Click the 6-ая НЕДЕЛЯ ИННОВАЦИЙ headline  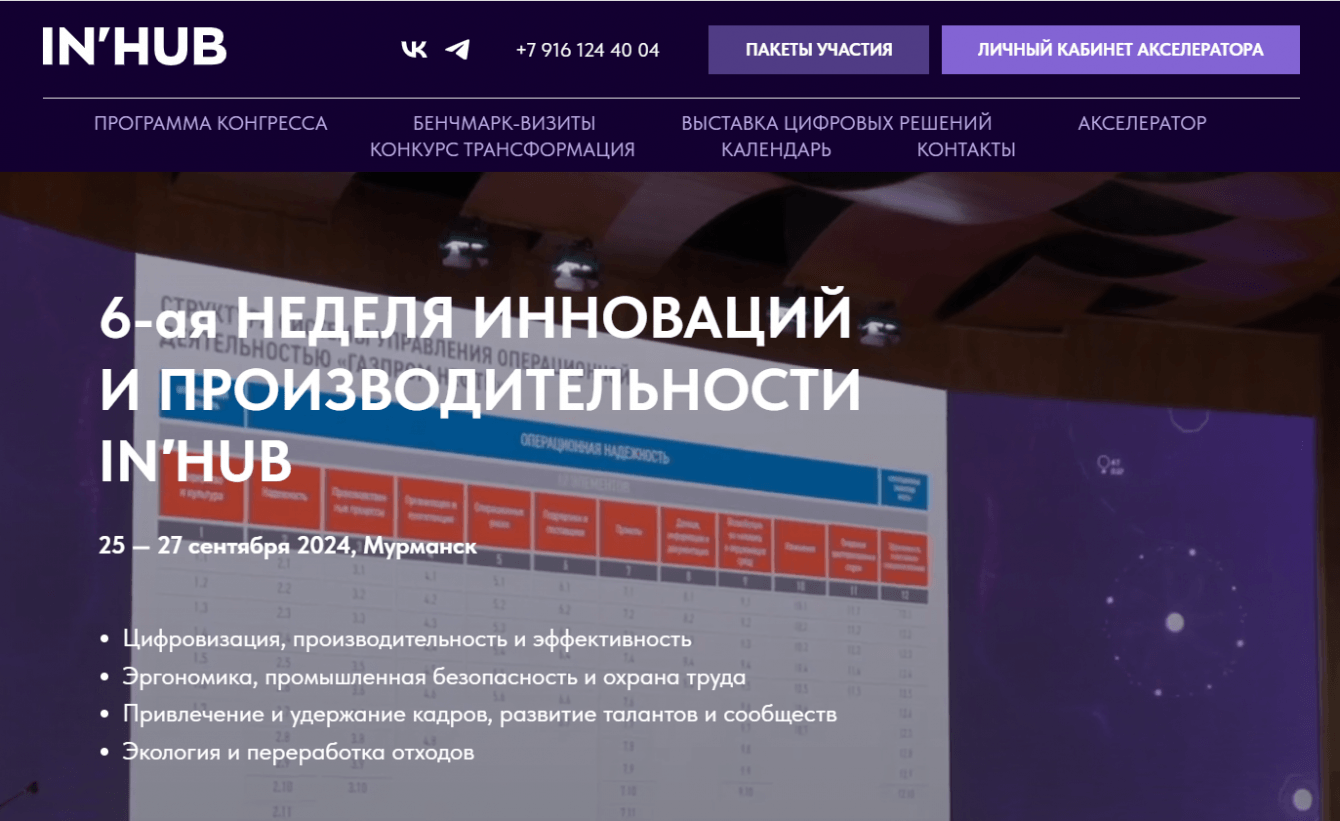tap(480, 390)
